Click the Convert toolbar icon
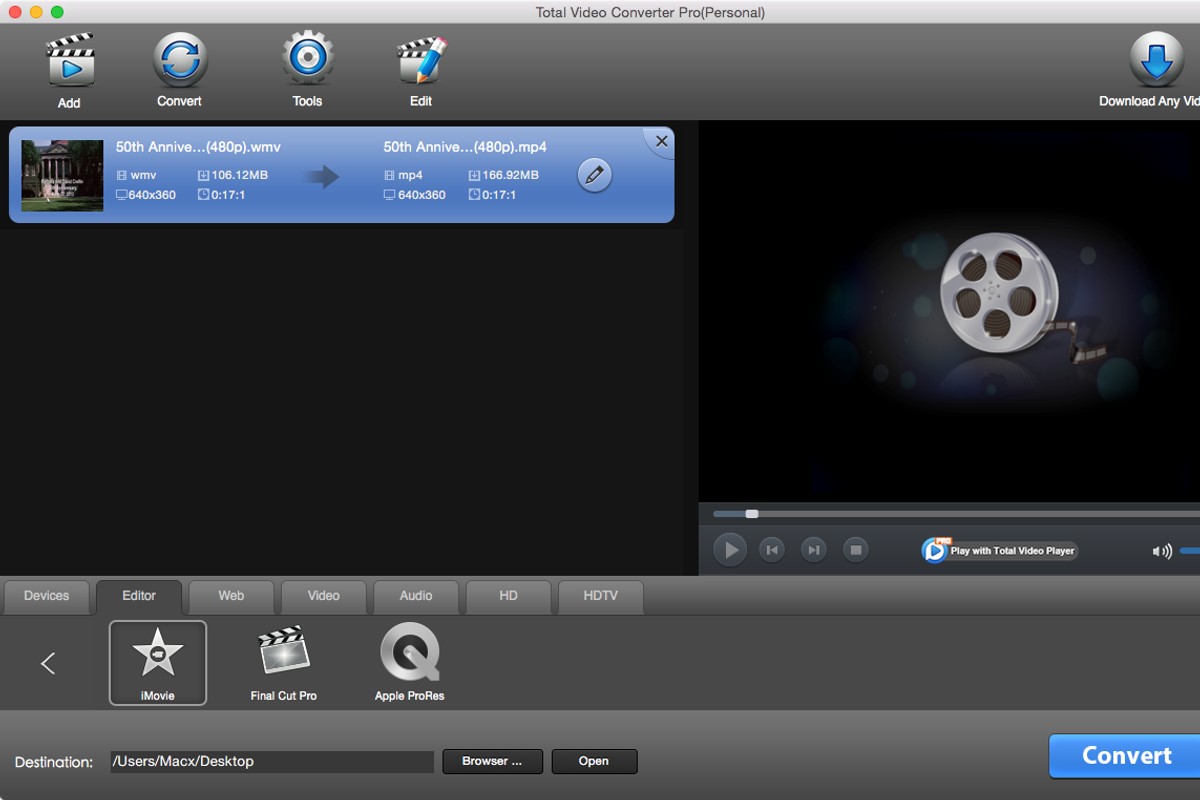This screenshot has width=1200, height=800. click(x=180, y=59)
